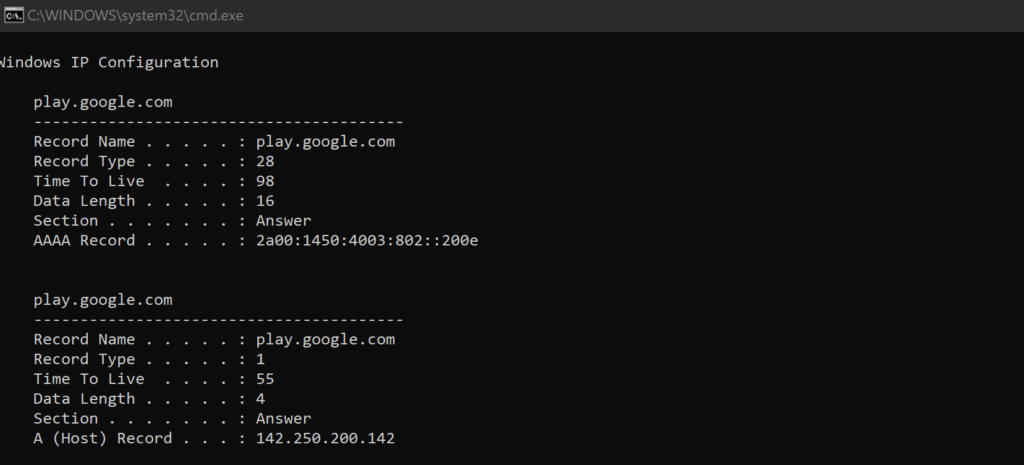Open the cmd.exe system menu icon
Image resolution: width=1024 pixels, height=465 pixels.
click(14, 15)
